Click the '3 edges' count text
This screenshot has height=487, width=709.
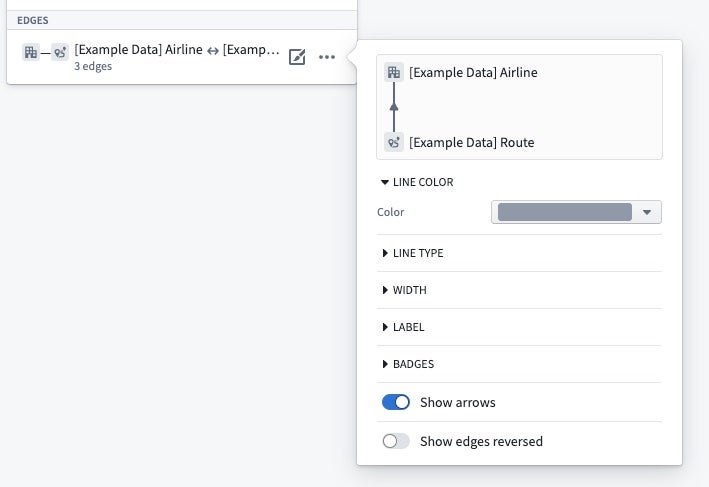point(93,66)
